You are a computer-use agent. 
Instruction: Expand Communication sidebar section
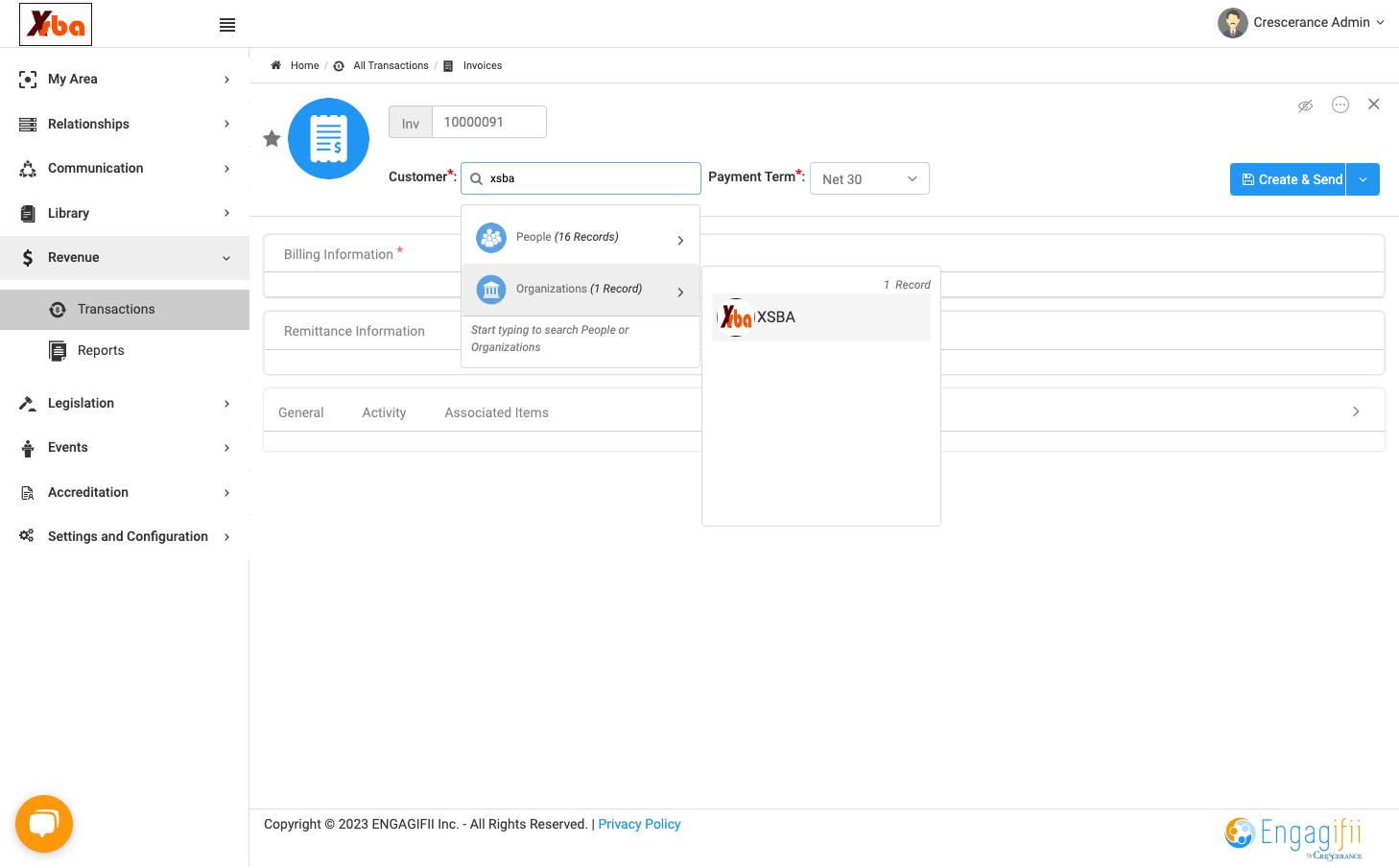coord(125,169)
